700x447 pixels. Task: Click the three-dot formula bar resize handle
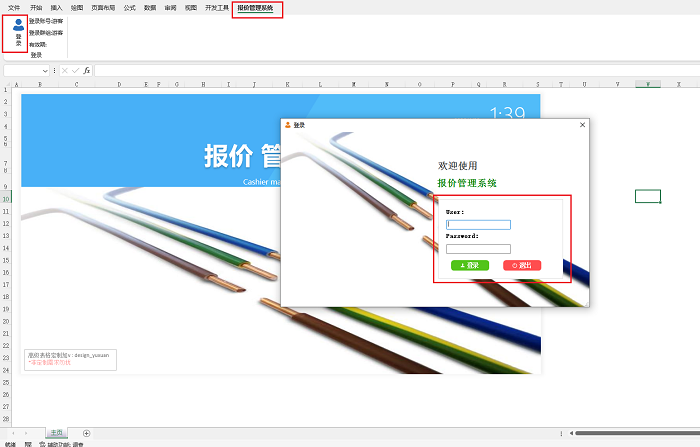pos(54,71)
